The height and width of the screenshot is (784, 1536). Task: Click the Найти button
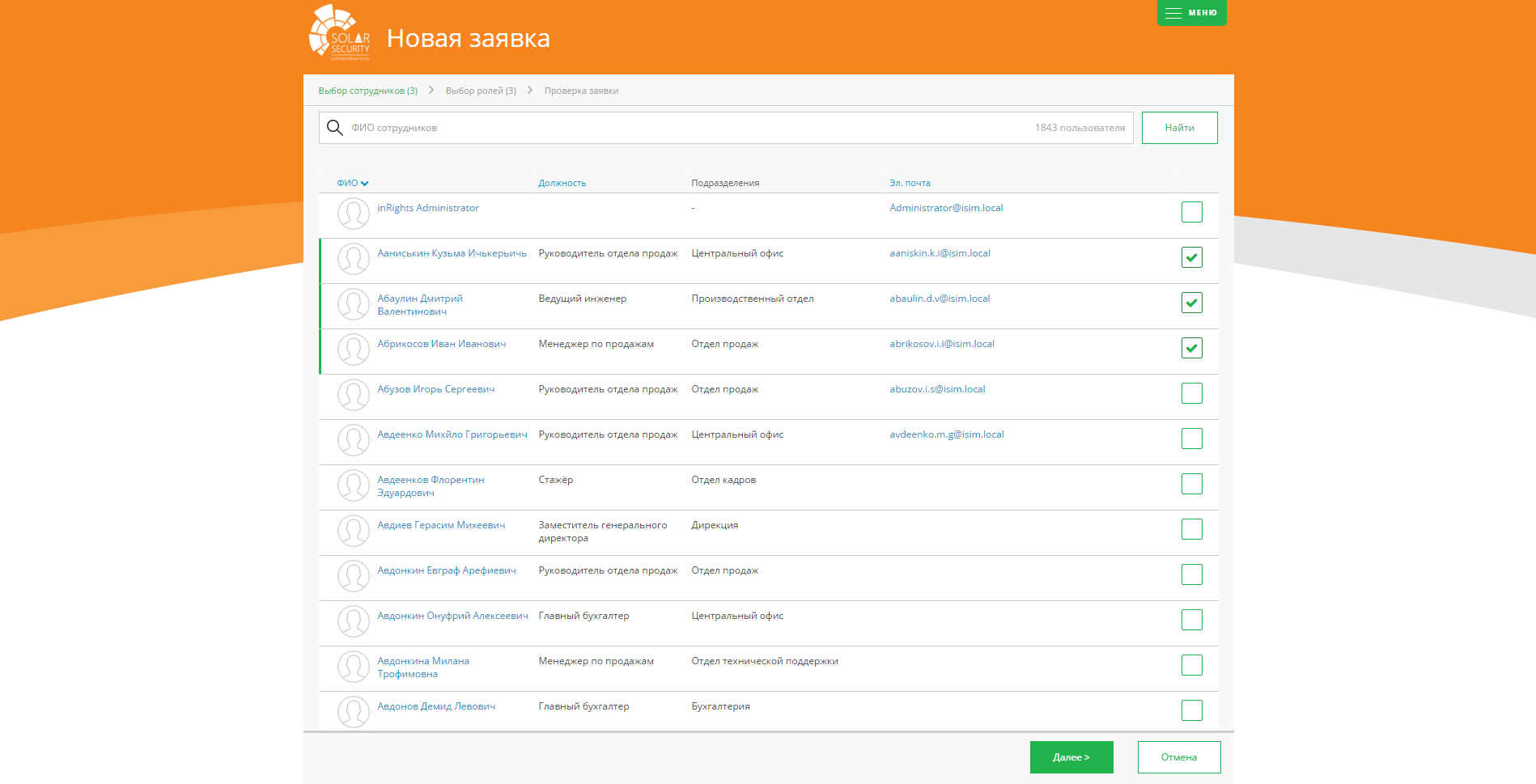click(x=1179, y=128)
